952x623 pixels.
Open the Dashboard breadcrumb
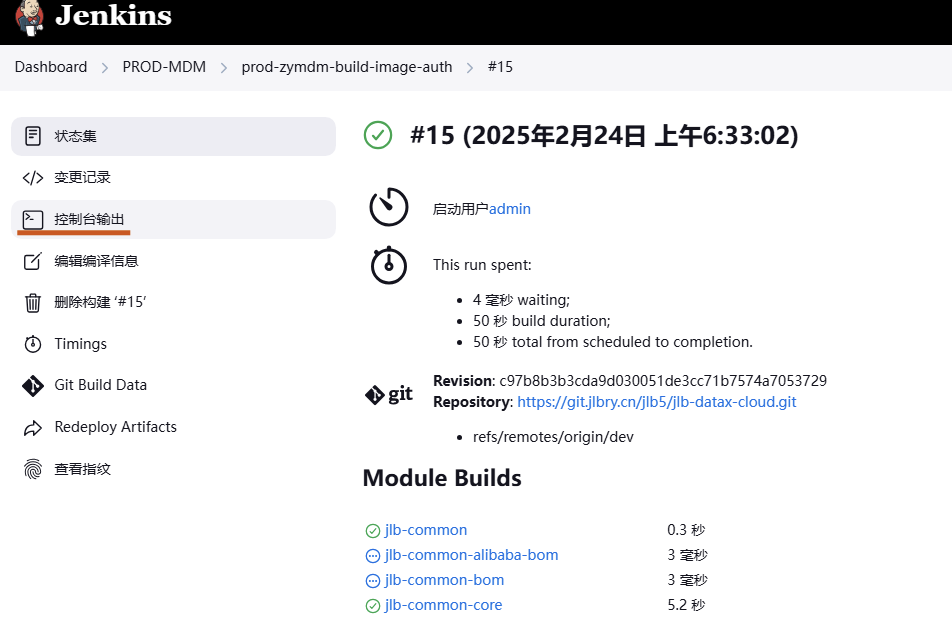(51, 67)
